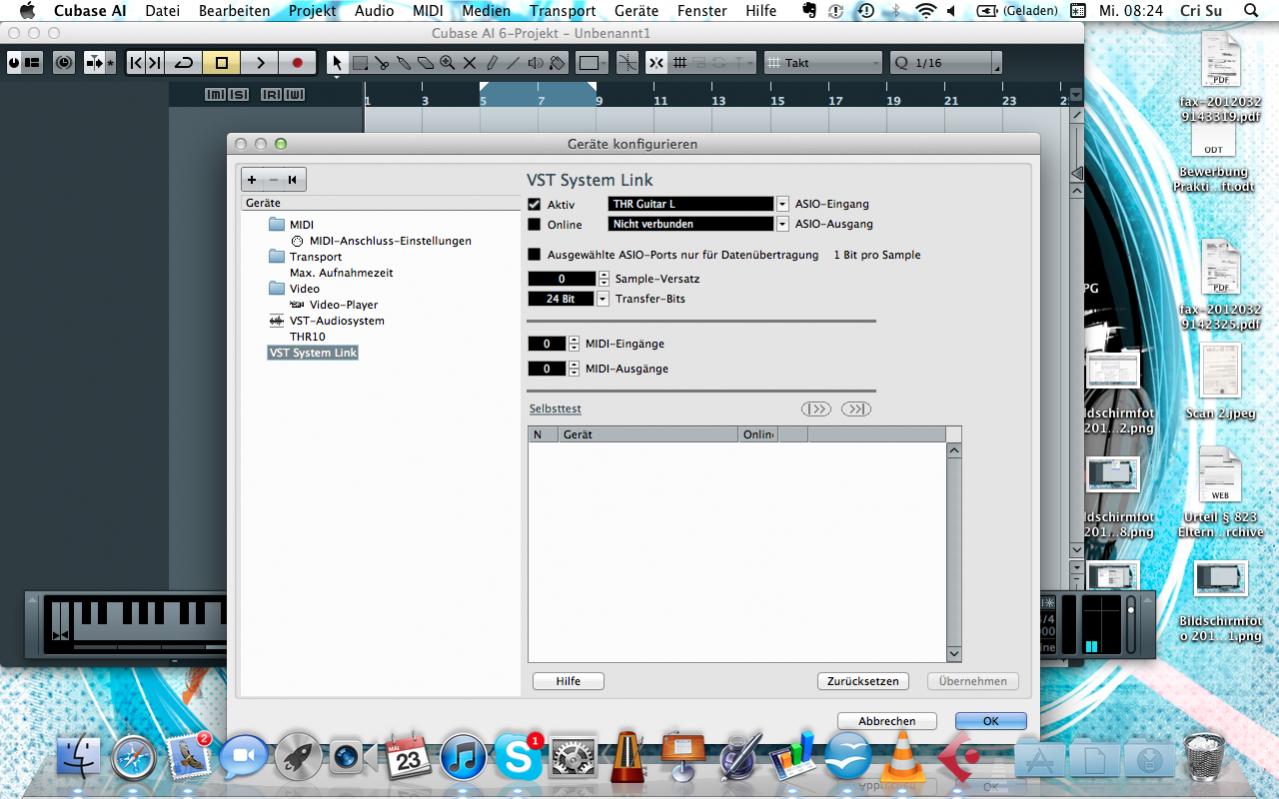Viewport: 1279px width, 799px height.
Task: Select Video-Player in device list
Action: point(334,305)
